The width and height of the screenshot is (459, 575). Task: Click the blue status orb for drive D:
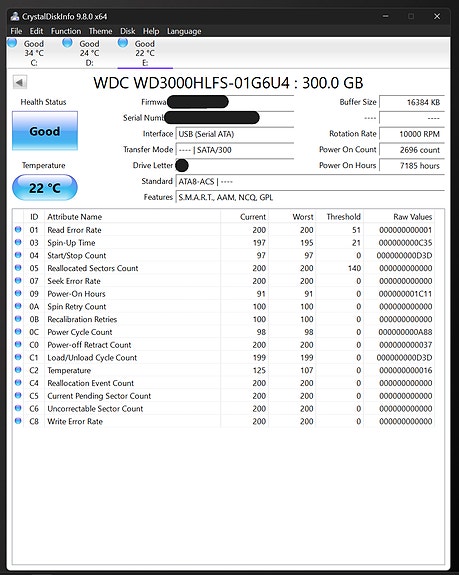(67, 43)
